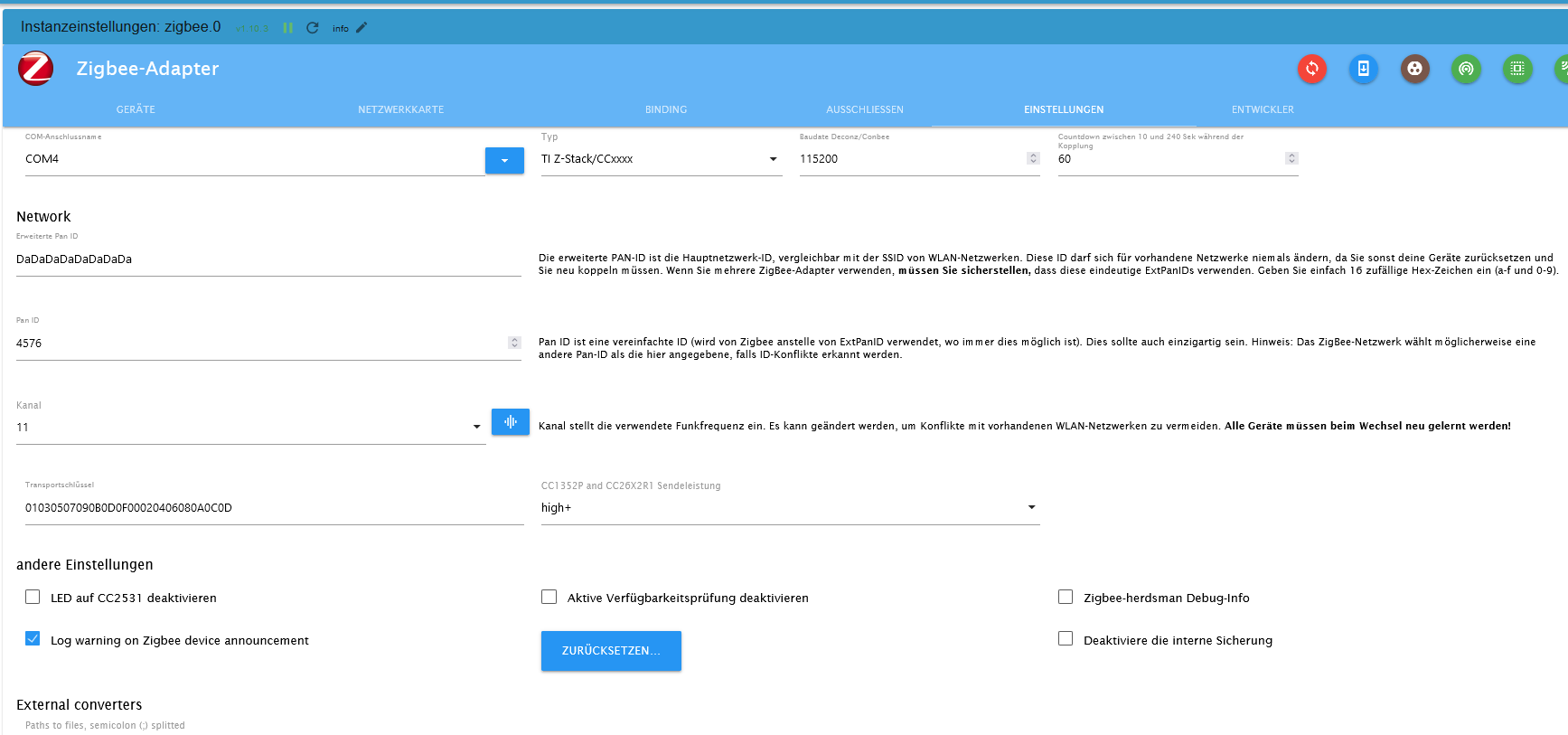Image resolution: width=1568 pixels, height=735 pixels.
Task: Click the version text v1.10.3
Action: (252, 29)
